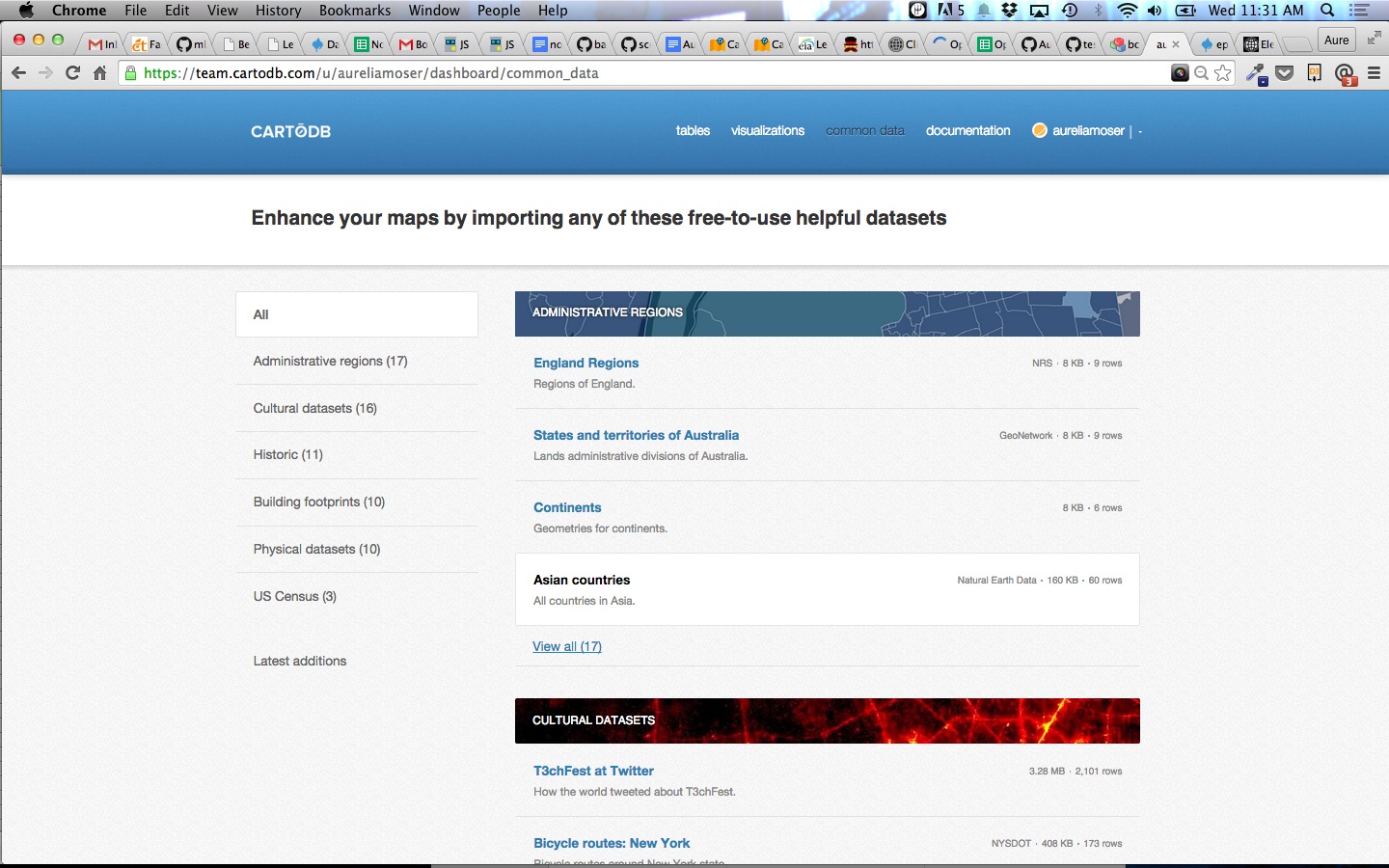This screenshot has height=868, width=1389.
Task: Open the Chrome hamburger menu
Action: 1374,73
